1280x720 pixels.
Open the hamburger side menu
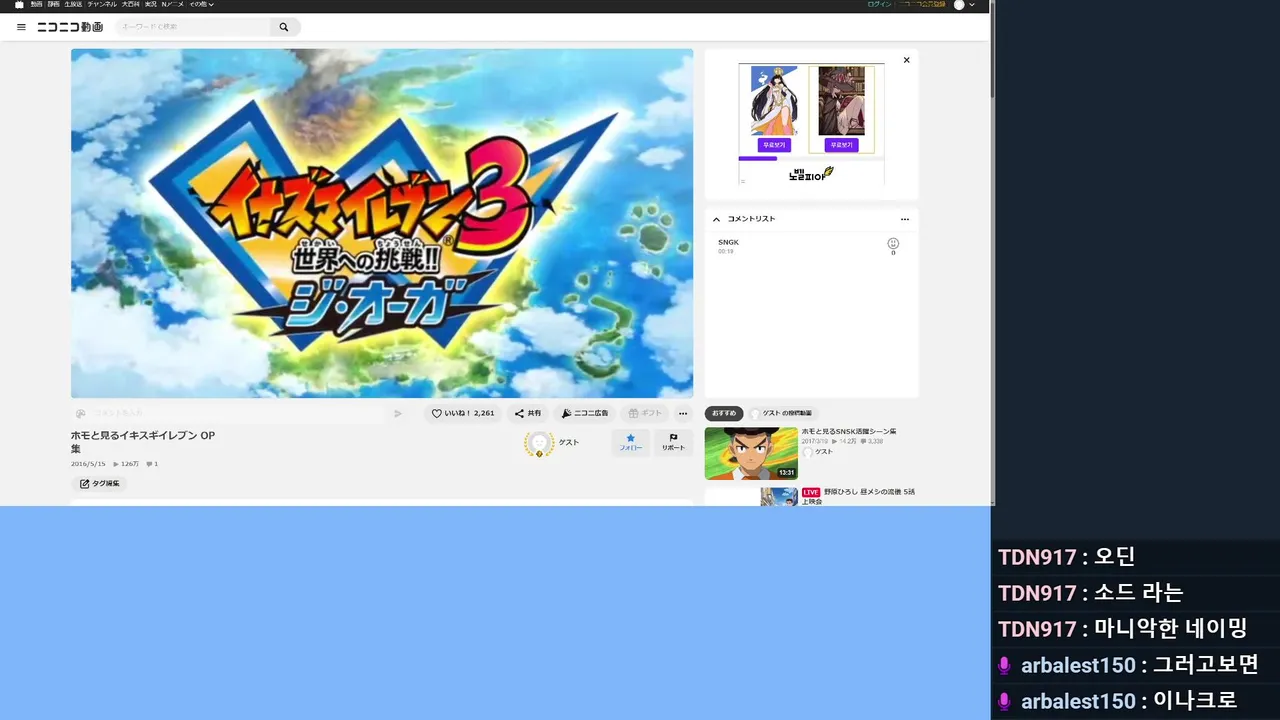click(21, 27)
